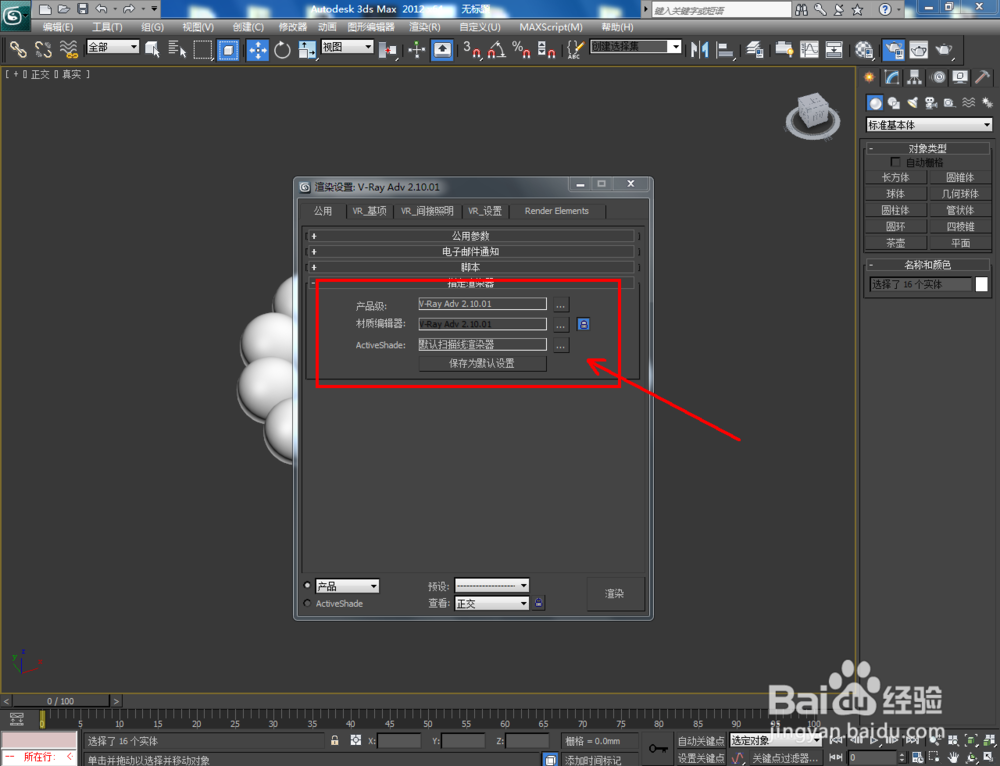Select the ActiveShade radio button
This screenshot has width=1000, height=766.
point(307,603)
